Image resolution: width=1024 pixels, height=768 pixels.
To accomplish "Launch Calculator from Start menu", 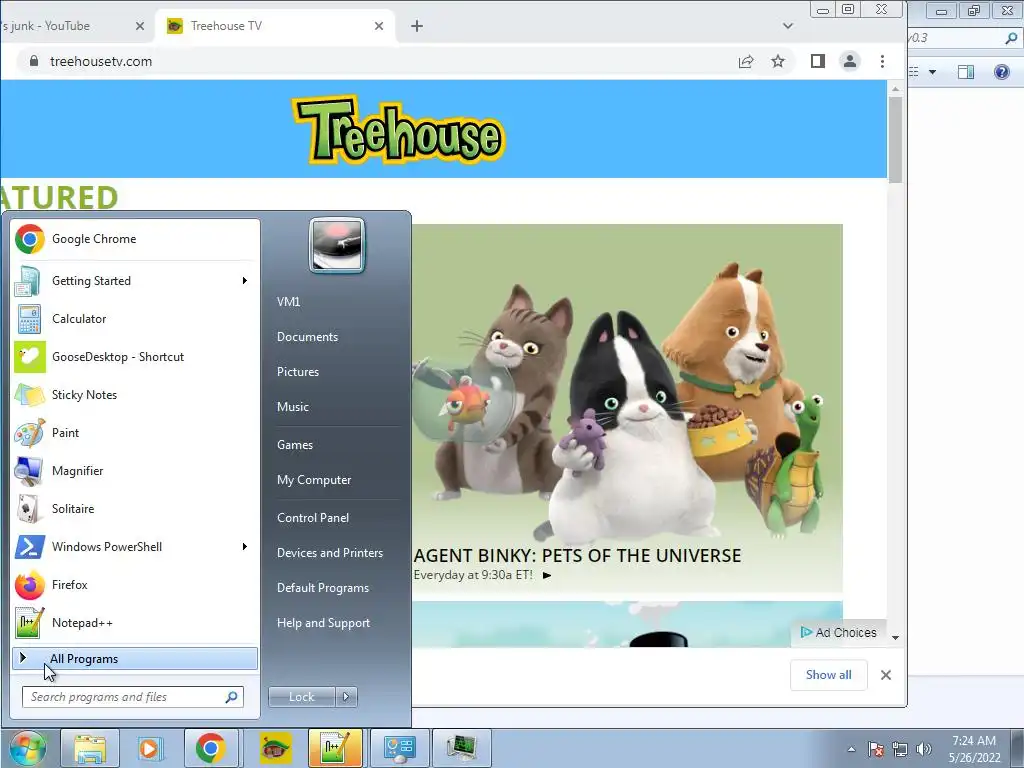I will coord(135,319).
